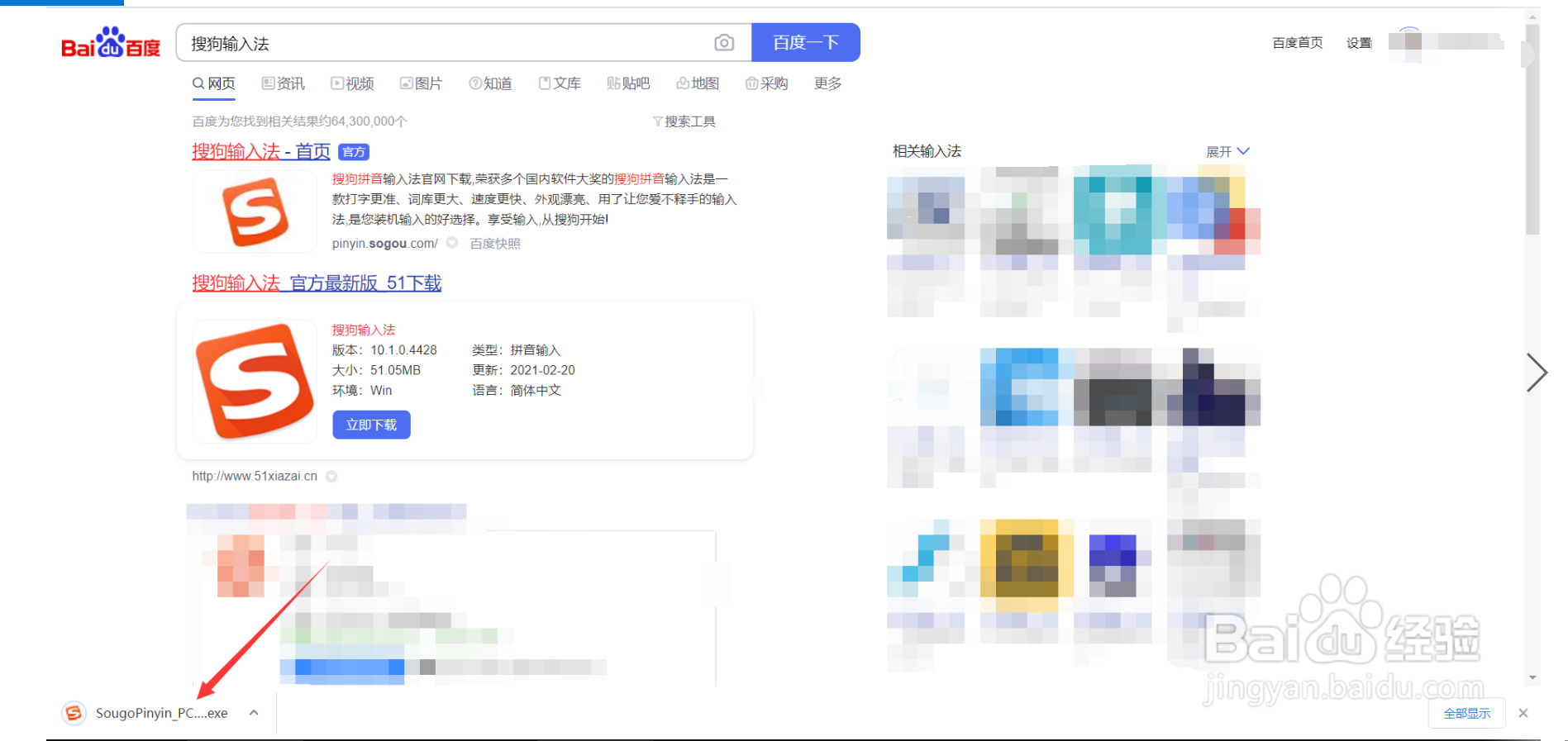Open 百度首页 link
Screen dimensions: 1568x741
(1298, 43)
